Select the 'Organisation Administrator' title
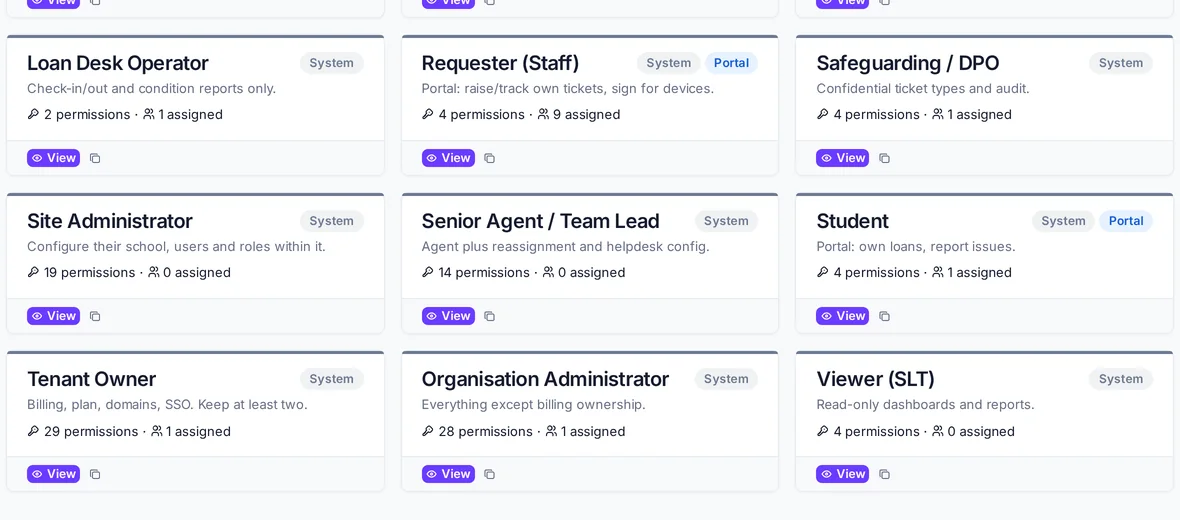The image size is (1180, 520). [545, 379]
